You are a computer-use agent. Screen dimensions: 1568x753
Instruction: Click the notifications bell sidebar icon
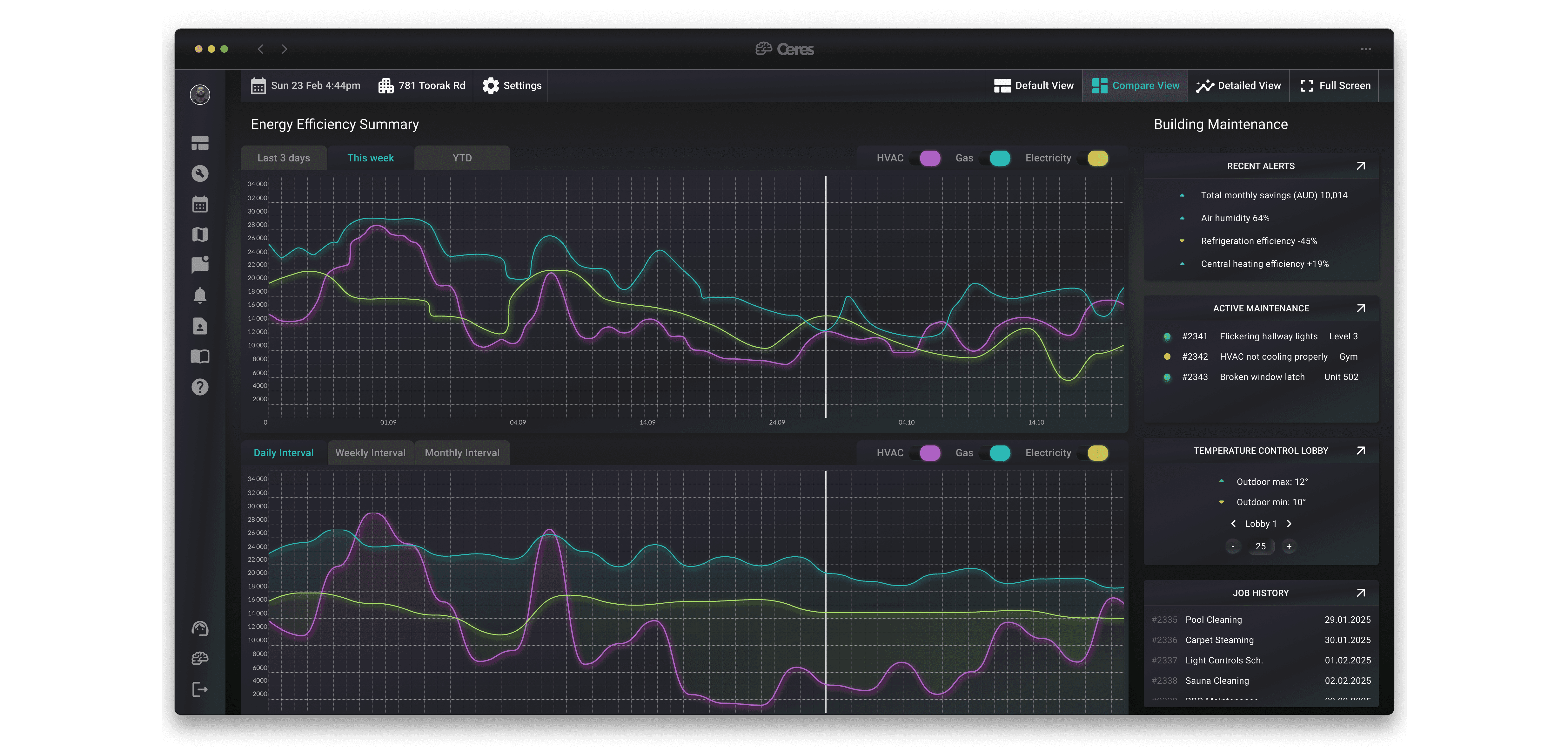point(200,295)
